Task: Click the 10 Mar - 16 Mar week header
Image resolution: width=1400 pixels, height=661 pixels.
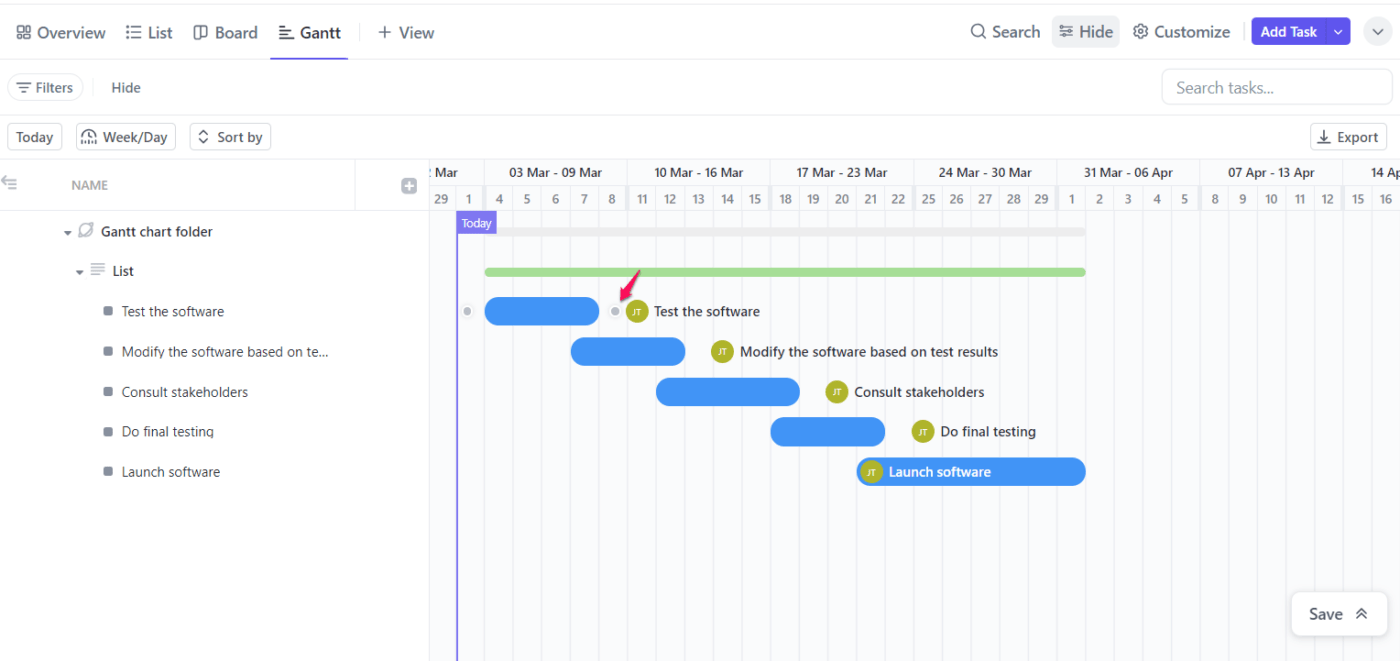Action: coord(699,172)
